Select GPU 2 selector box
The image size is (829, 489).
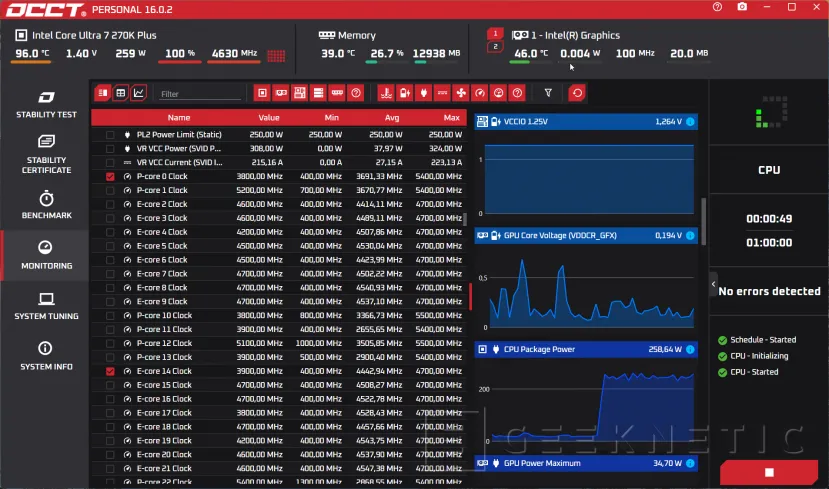[494, 47]
